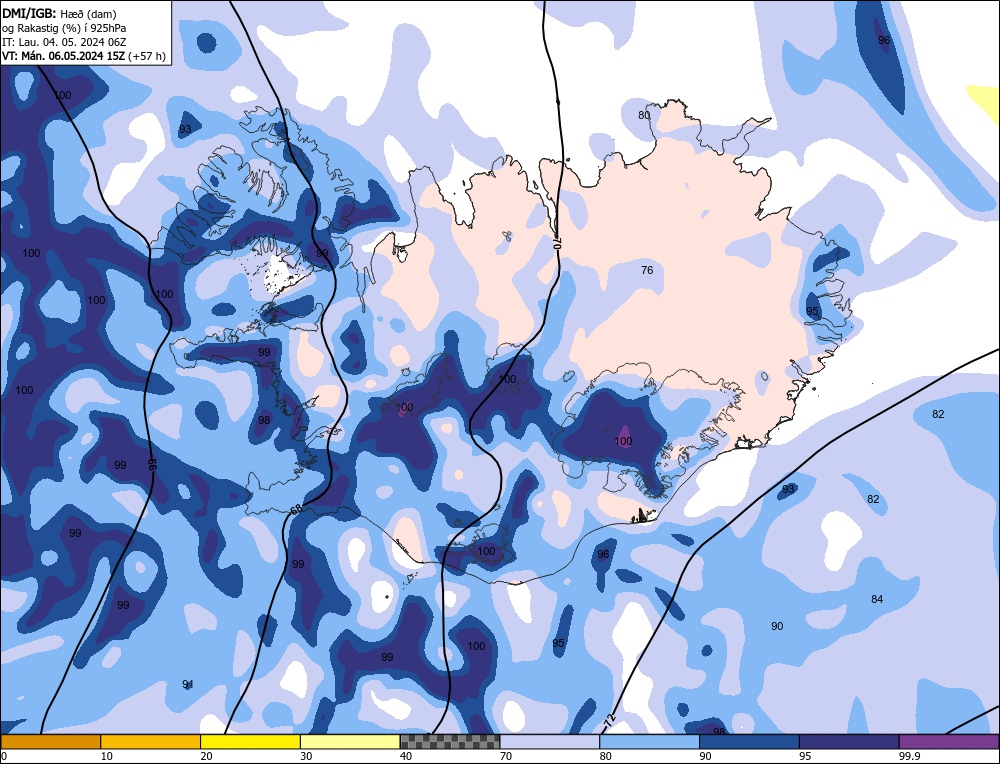Click the "100" value inside the purple spot over Vatnajökull
The image size is (1000, 764).
pyautogui.click(x=623, y=441)
